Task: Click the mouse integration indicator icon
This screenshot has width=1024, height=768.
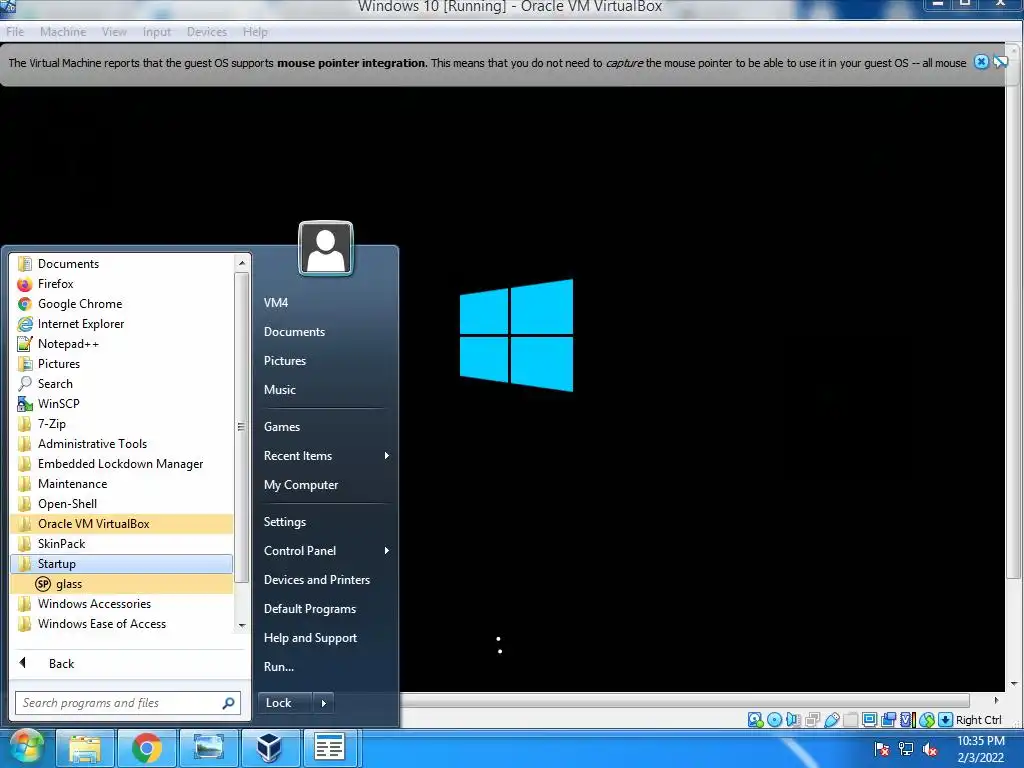Action: (927, 720)
